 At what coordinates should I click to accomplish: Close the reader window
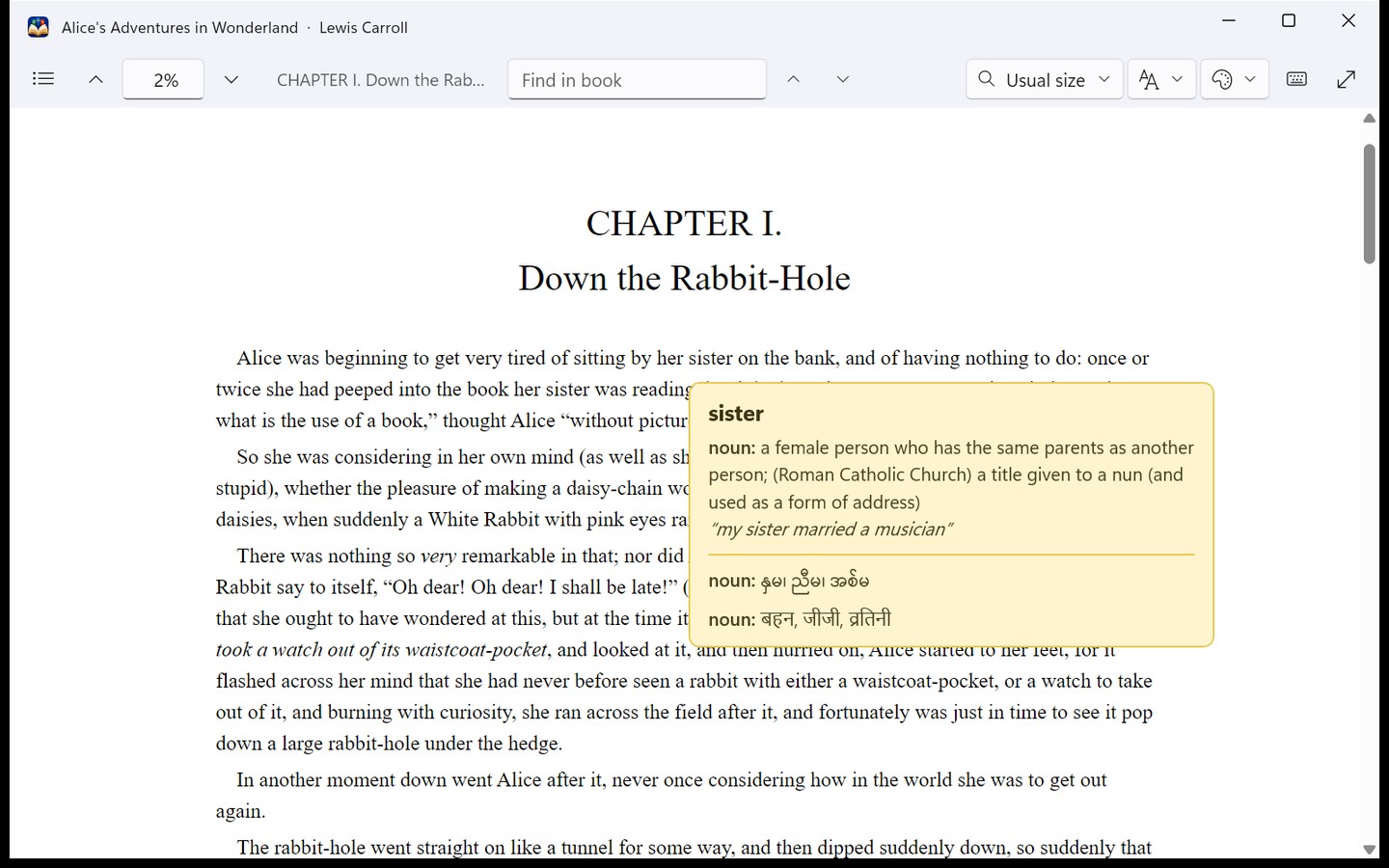(x=1348, y=20)
